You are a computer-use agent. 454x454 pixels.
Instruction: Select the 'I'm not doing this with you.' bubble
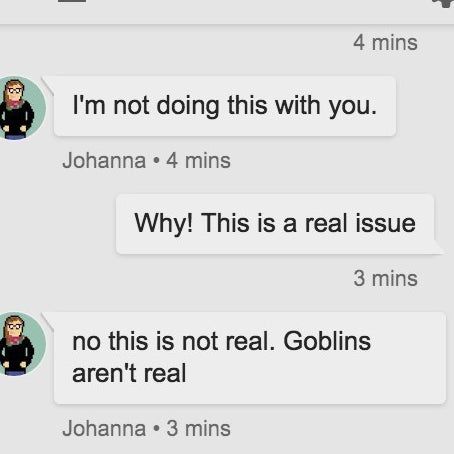pos(225,106)
